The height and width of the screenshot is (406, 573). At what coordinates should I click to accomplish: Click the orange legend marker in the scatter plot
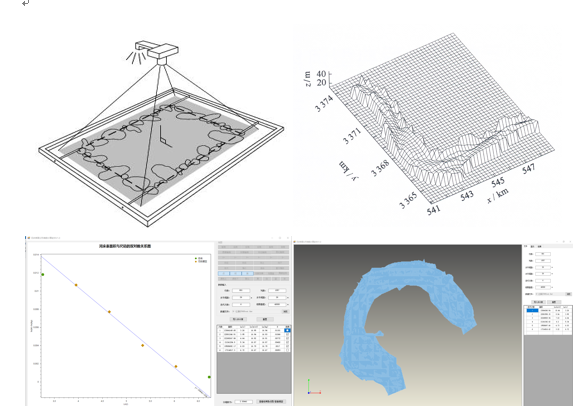pyautogui.click(x=196, y=261)
